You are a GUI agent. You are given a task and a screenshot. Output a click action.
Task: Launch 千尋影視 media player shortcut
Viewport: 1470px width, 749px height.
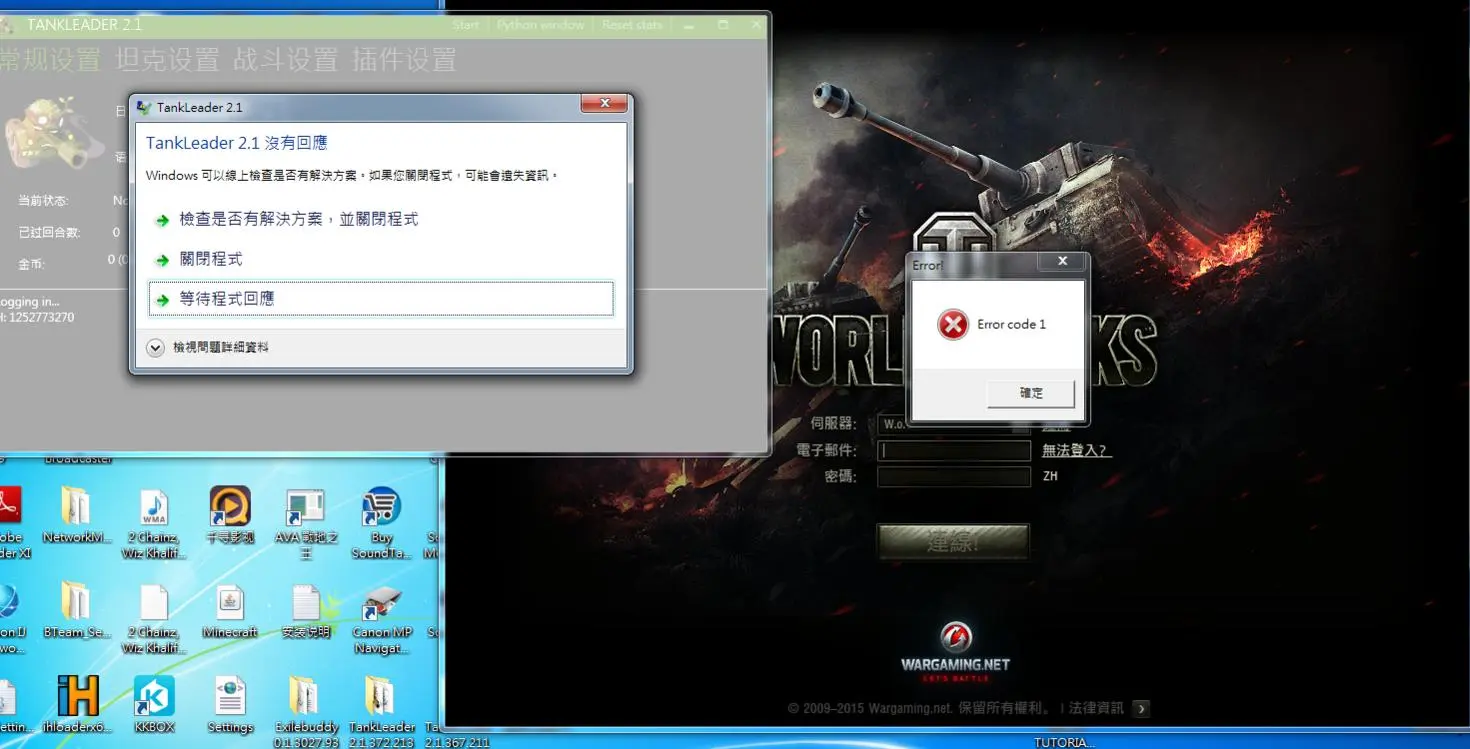[x=230, y=514]
